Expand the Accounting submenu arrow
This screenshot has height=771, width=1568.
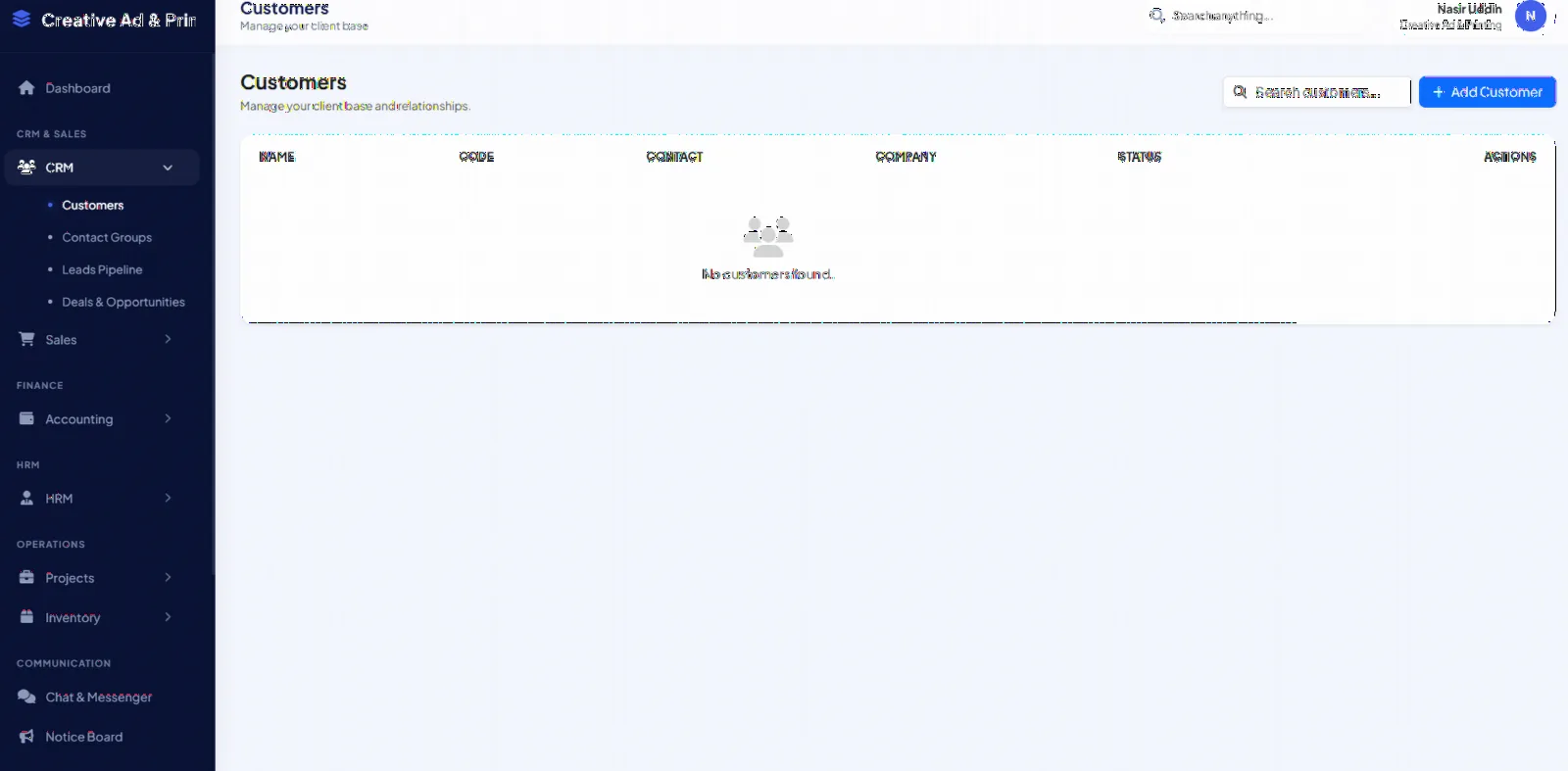click(x=168, y=418)
